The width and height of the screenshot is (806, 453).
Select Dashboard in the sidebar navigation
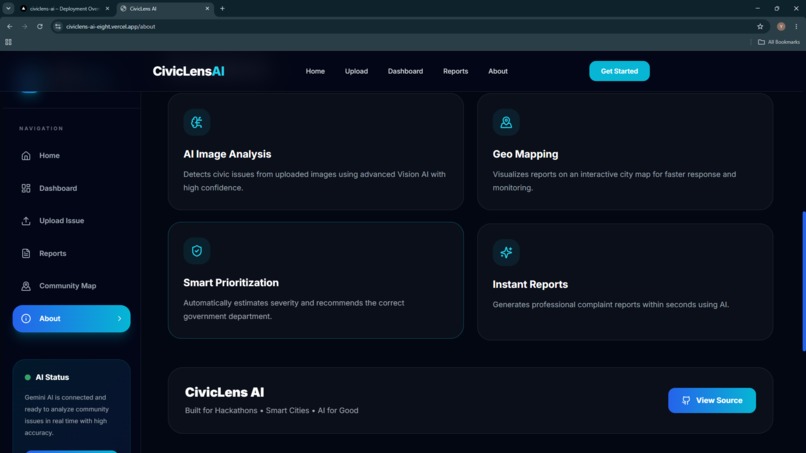[x=71, y=188]
